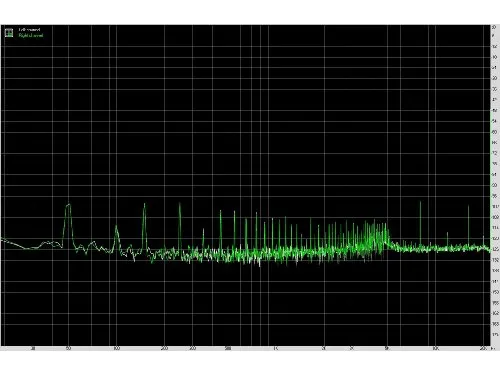The image size is (500, 375).
Task: Click the tall isolated peak near 8 kHz
Action: (420, 223)
